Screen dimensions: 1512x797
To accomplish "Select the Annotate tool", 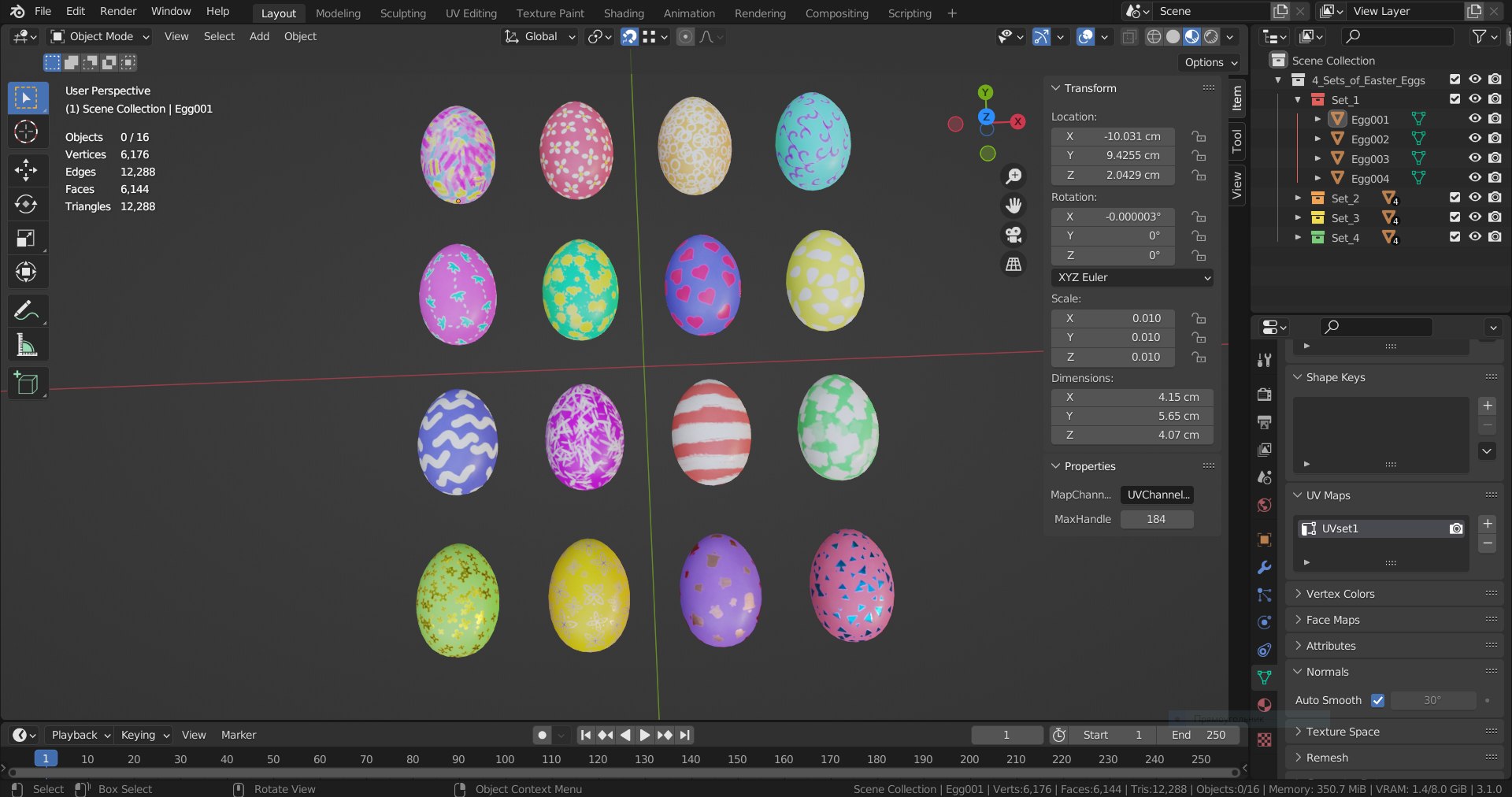I will pyautogui.click(x=26, y=310).
